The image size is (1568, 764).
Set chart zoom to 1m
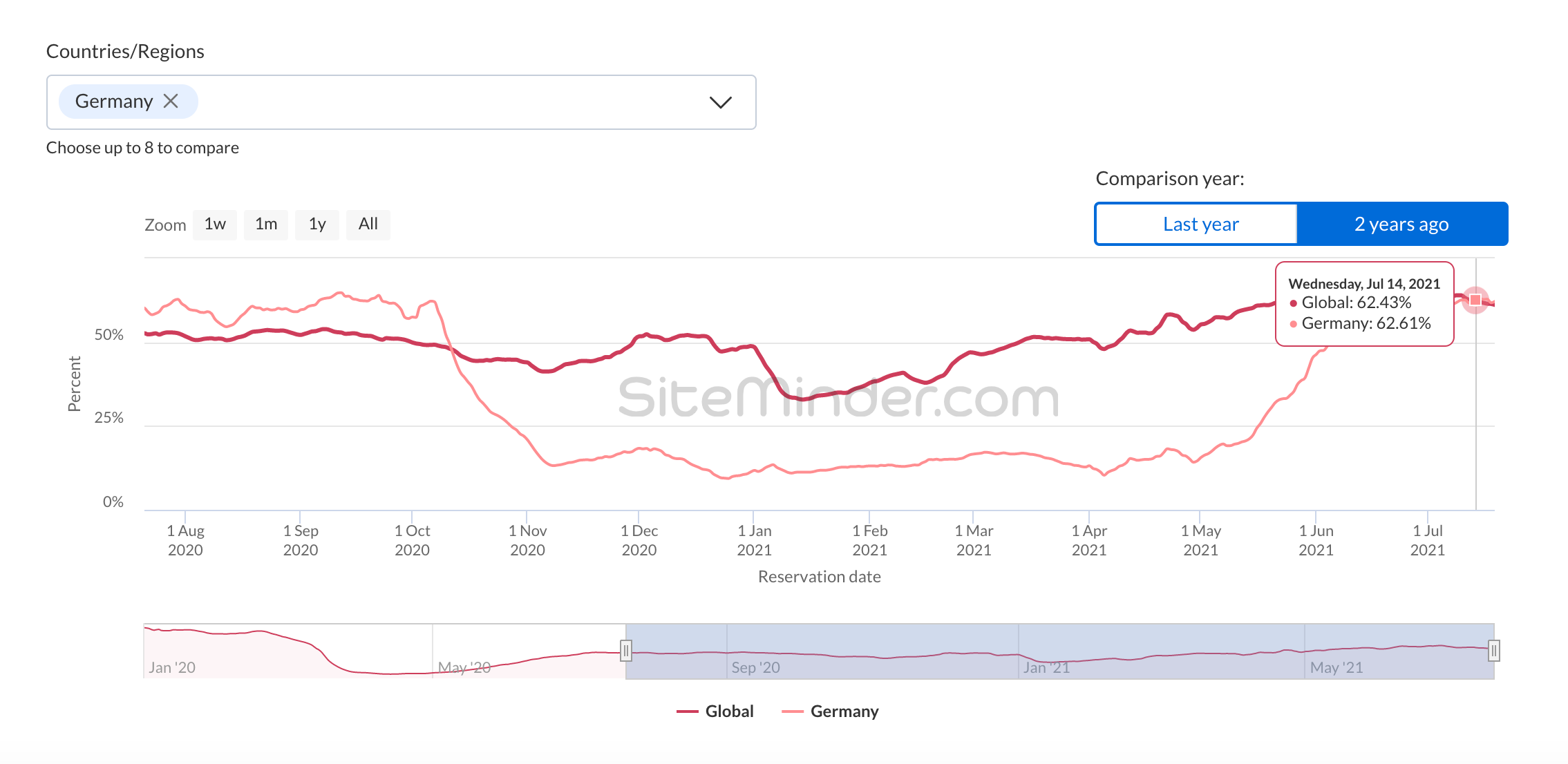point(266,225)
